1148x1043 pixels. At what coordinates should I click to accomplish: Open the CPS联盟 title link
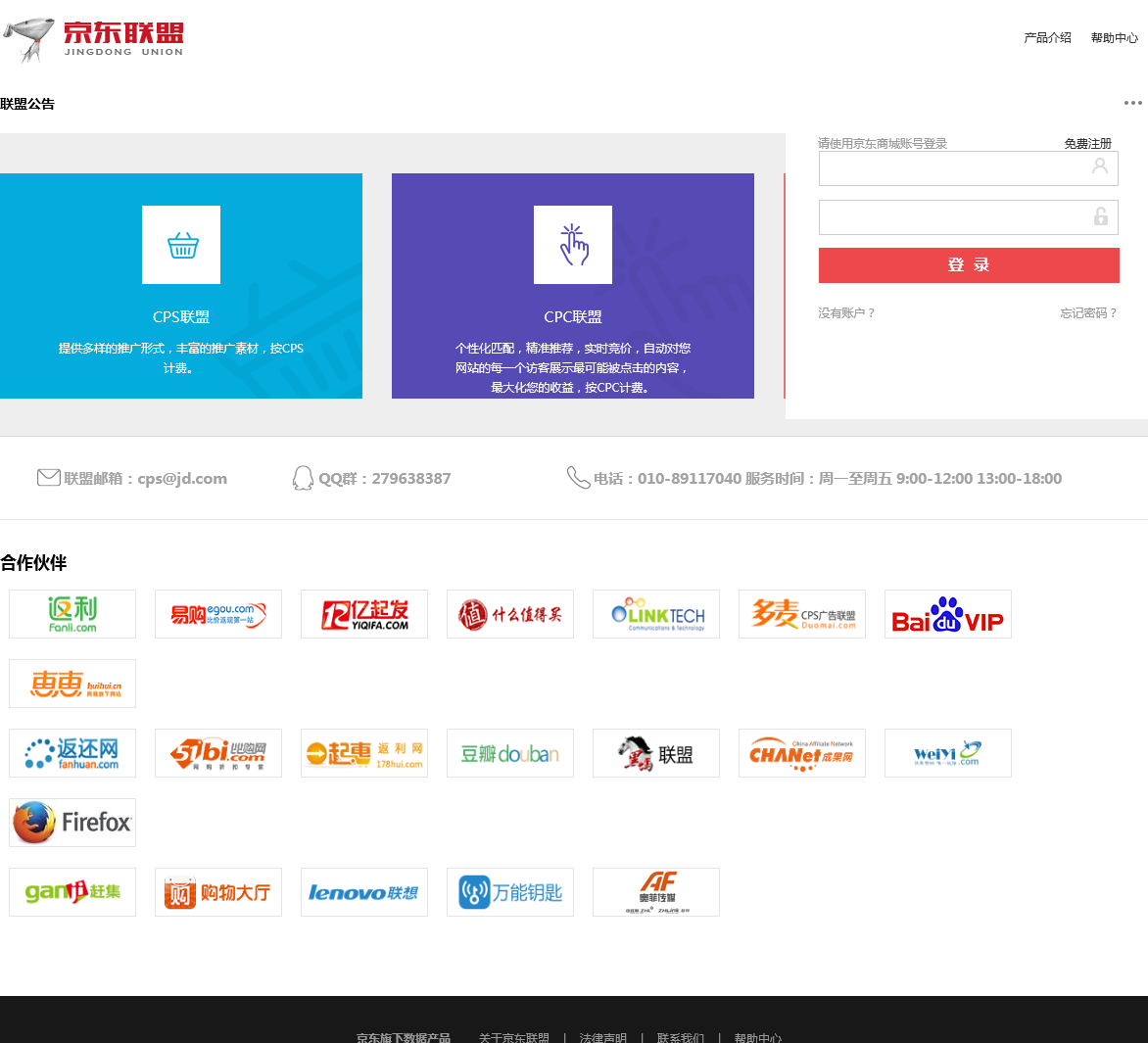click(x=181, y=317)
